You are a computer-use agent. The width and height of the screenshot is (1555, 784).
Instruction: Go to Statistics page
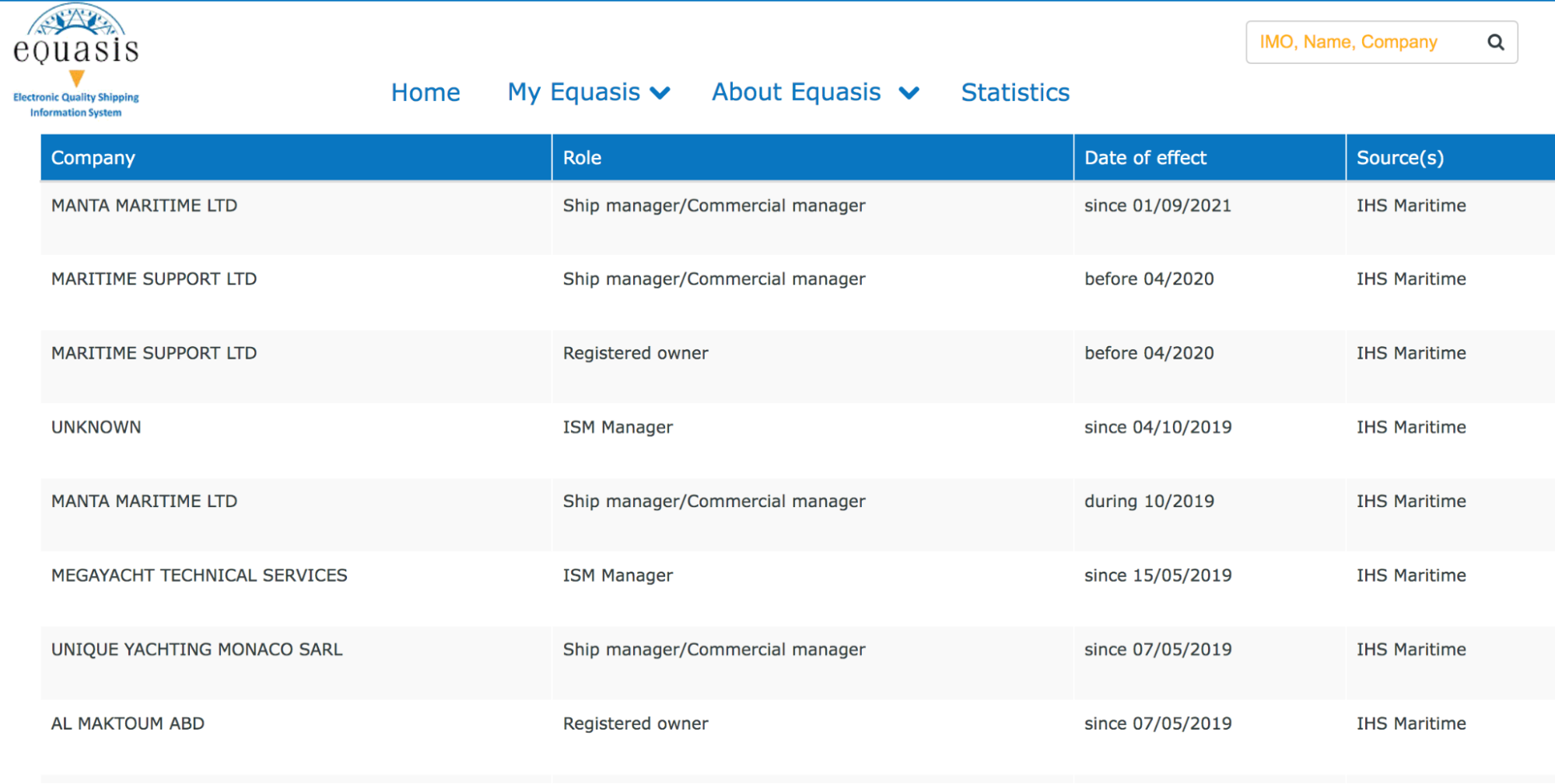tap(1015, 93)
